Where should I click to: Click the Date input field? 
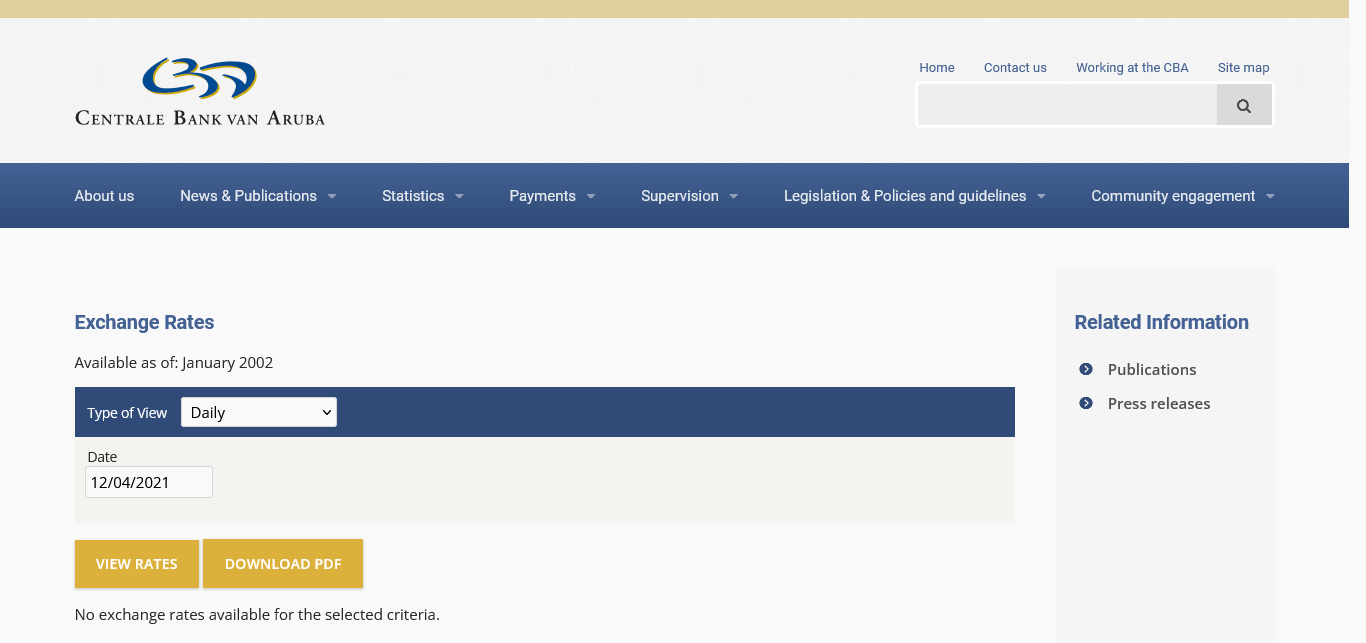(x=149, y=482)
